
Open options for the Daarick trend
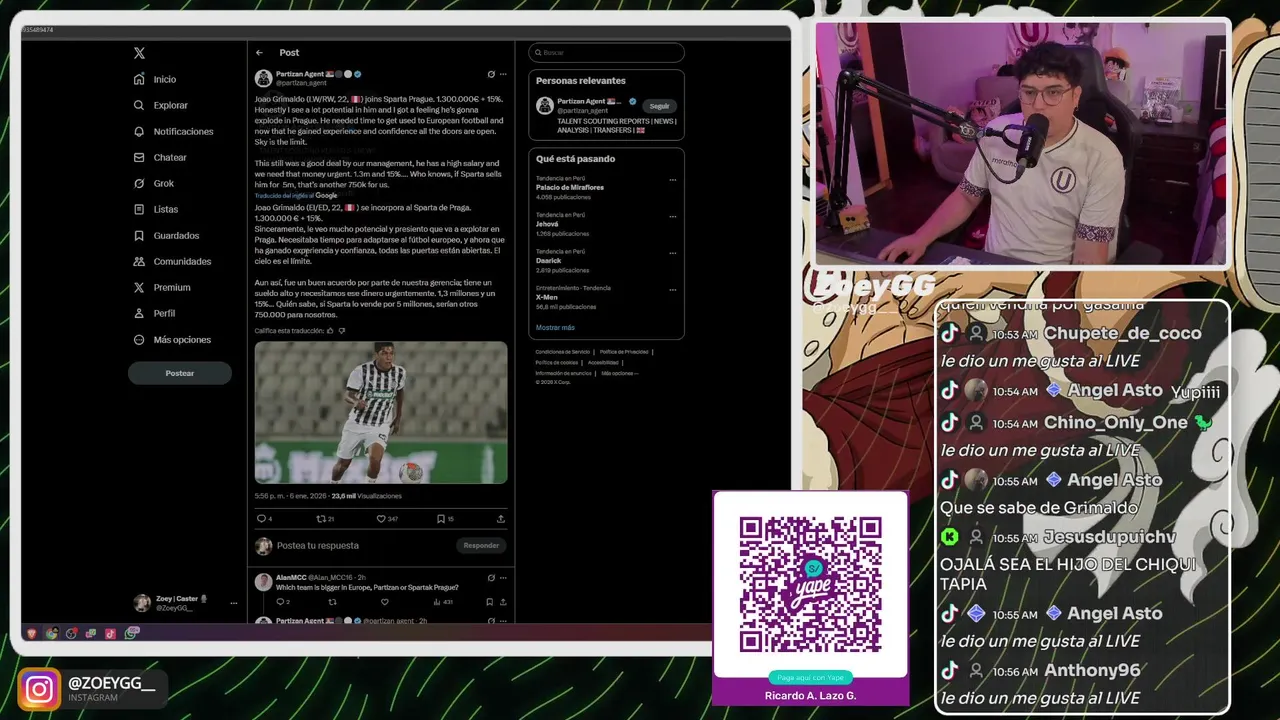point(672,254)
